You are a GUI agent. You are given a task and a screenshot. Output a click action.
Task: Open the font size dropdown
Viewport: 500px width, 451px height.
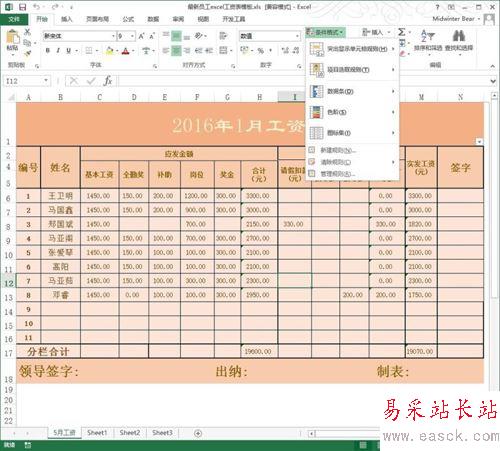133,36
